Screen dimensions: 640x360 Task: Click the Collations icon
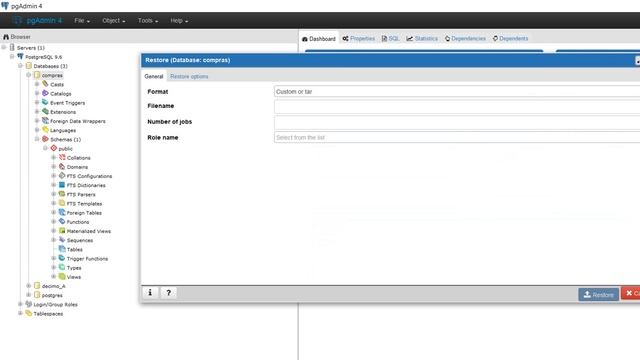[62, 157]
